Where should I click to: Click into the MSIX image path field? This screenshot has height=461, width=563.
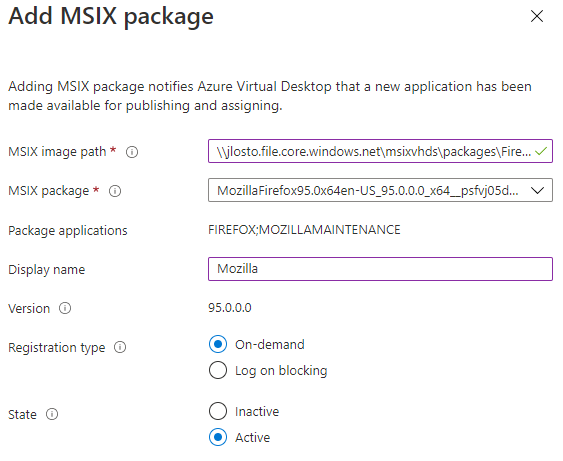pyautogui.click(x=380, y=151)
